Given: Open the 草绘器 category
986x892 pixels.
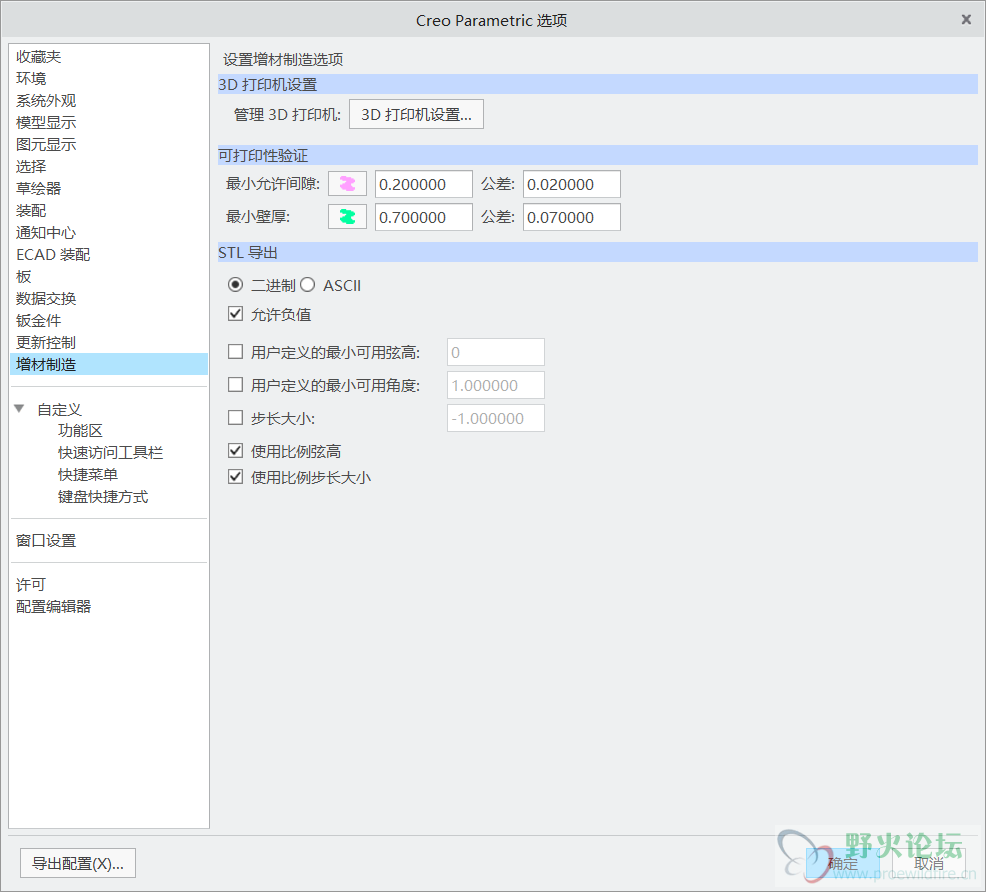Looking at the screenshot, I should click(109, 189).
